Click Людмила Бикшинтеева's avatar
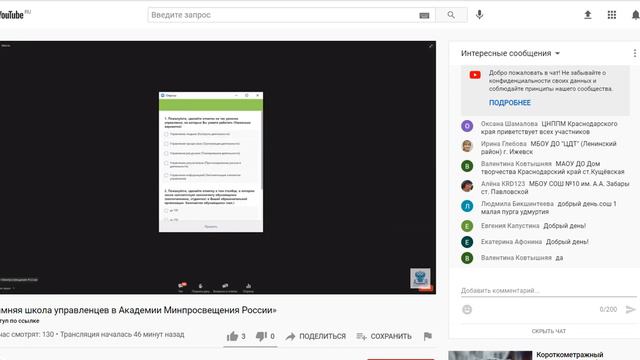This screenshot has width=640, height=360. (x=467, y=206)
